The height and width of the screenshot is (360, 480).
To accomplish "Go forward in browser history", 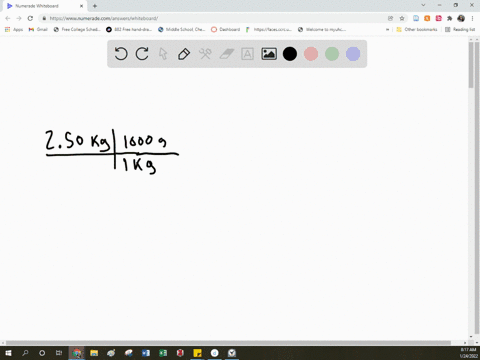I will coord(19,18).
